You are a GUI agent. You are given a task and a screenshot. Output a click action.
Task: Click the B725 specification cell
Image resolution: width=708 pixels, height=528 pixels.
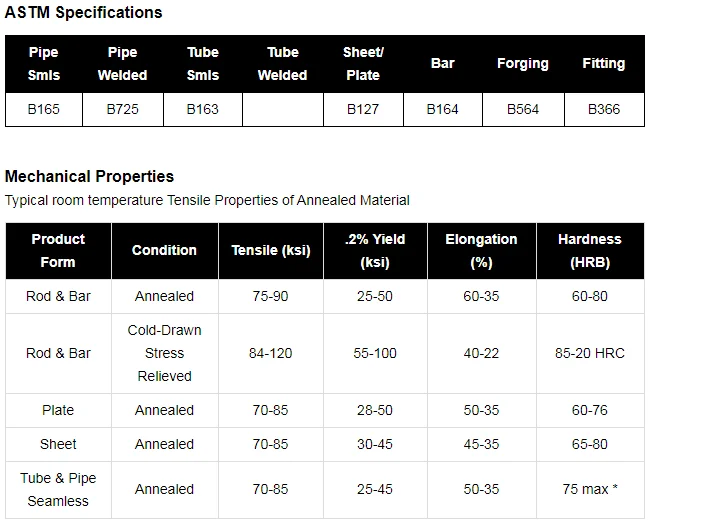(x=122, y=110)
